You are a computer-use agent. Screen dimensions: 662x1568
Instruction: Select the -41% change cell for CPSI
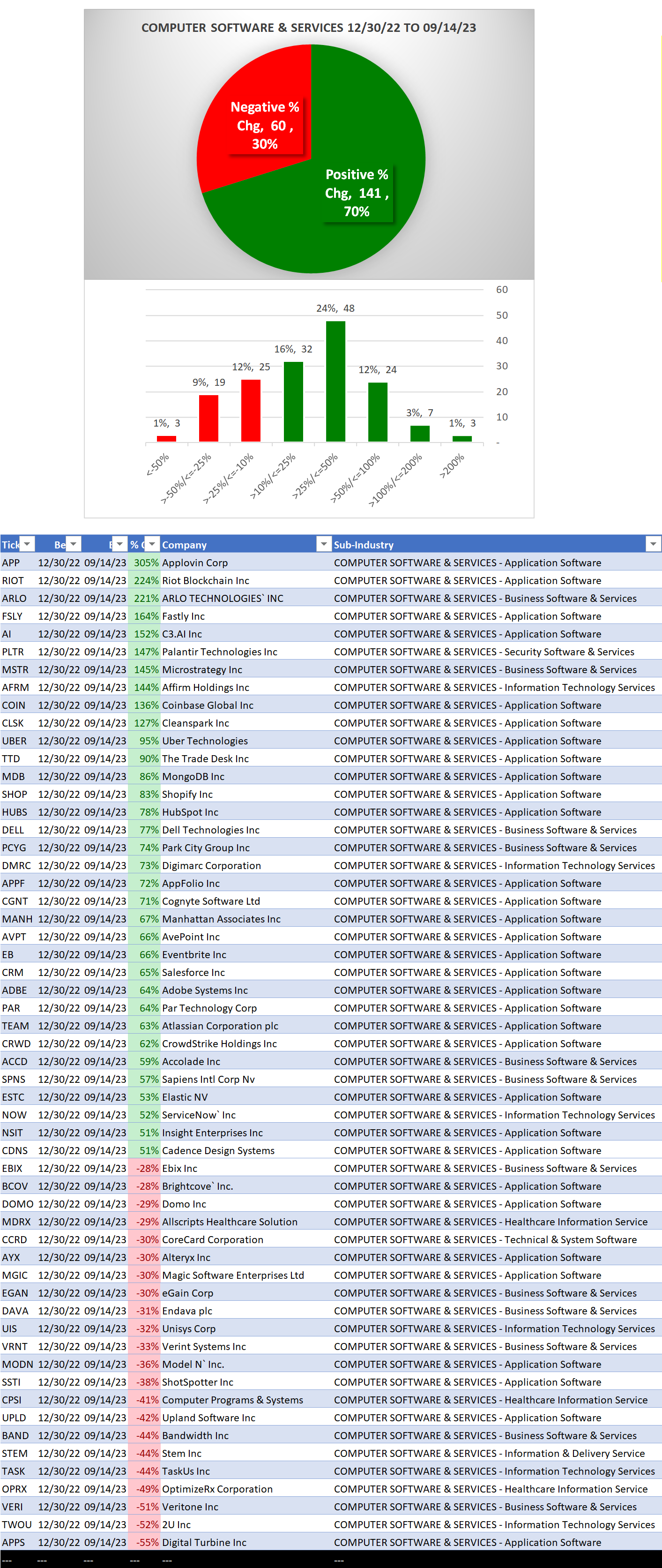click(144, 1399)
